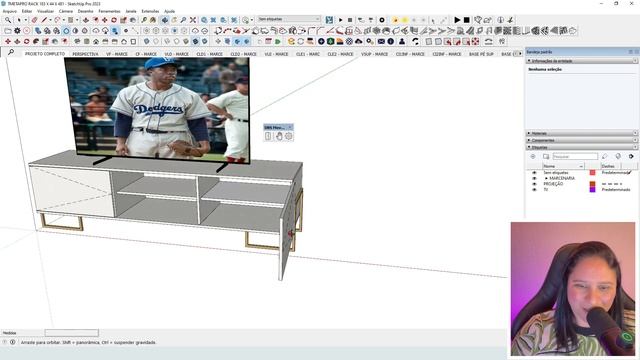This screenshot has width=640, height=360.
Task: Click the TV purple color swatch
Action: [592, 190]
